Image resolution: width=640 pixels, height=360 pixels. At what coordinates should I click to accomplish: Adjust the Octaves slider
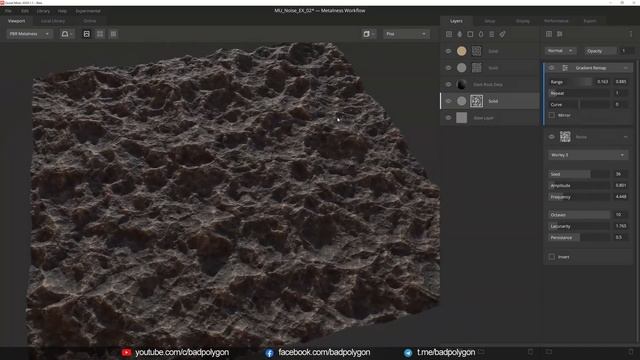tap(579, 215)
